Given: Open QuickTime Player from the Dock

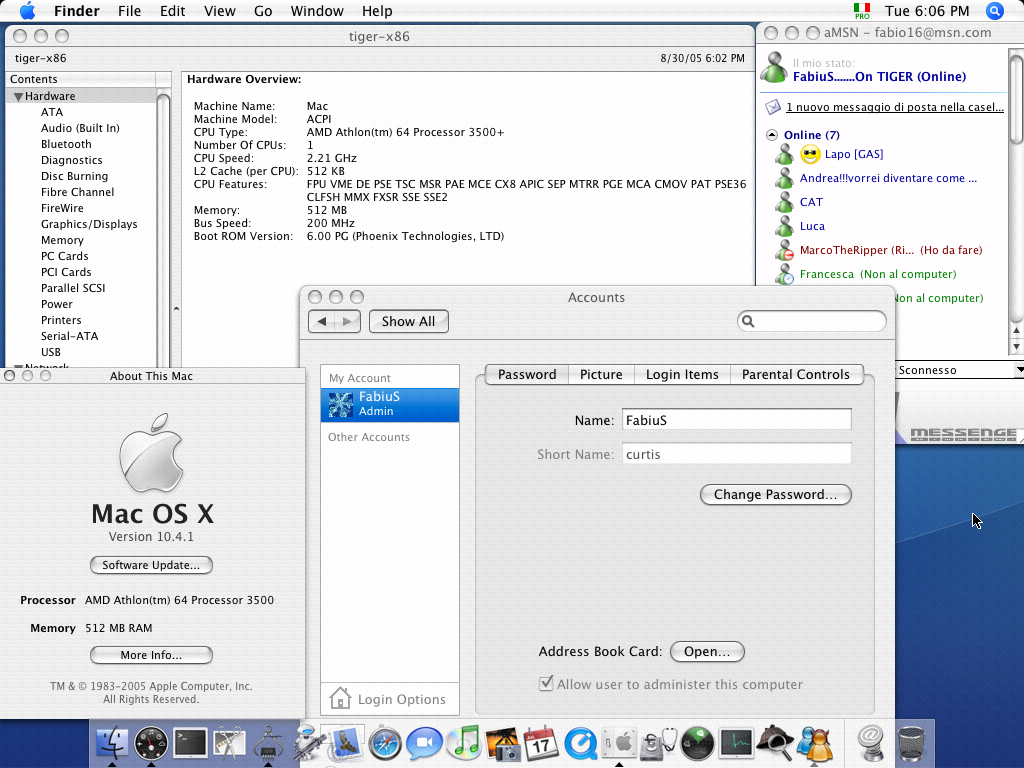Looking at the screenshot, I should (x=580, y=743).
